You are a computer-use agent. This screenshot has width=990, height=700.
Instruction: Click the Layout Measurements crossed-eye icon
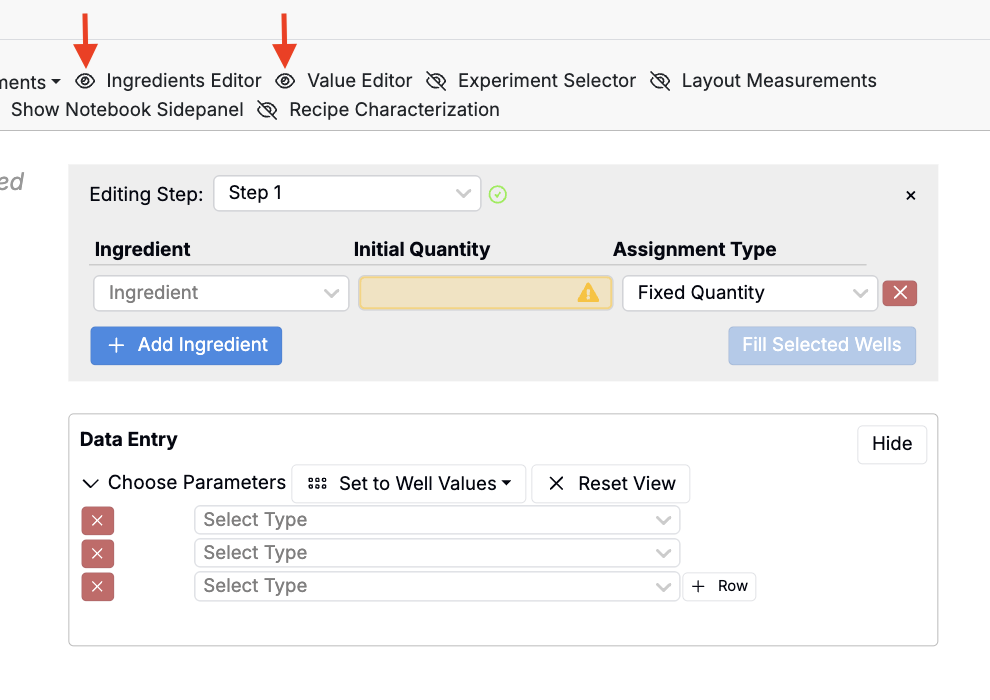[660, 81]
